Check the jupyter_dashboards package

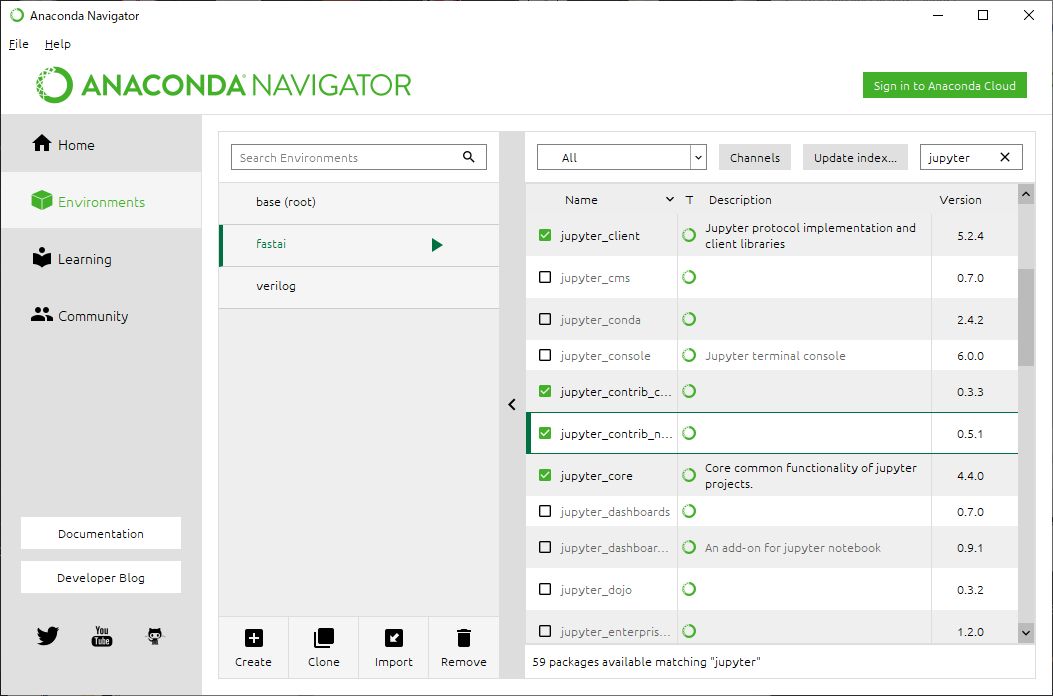545,511
